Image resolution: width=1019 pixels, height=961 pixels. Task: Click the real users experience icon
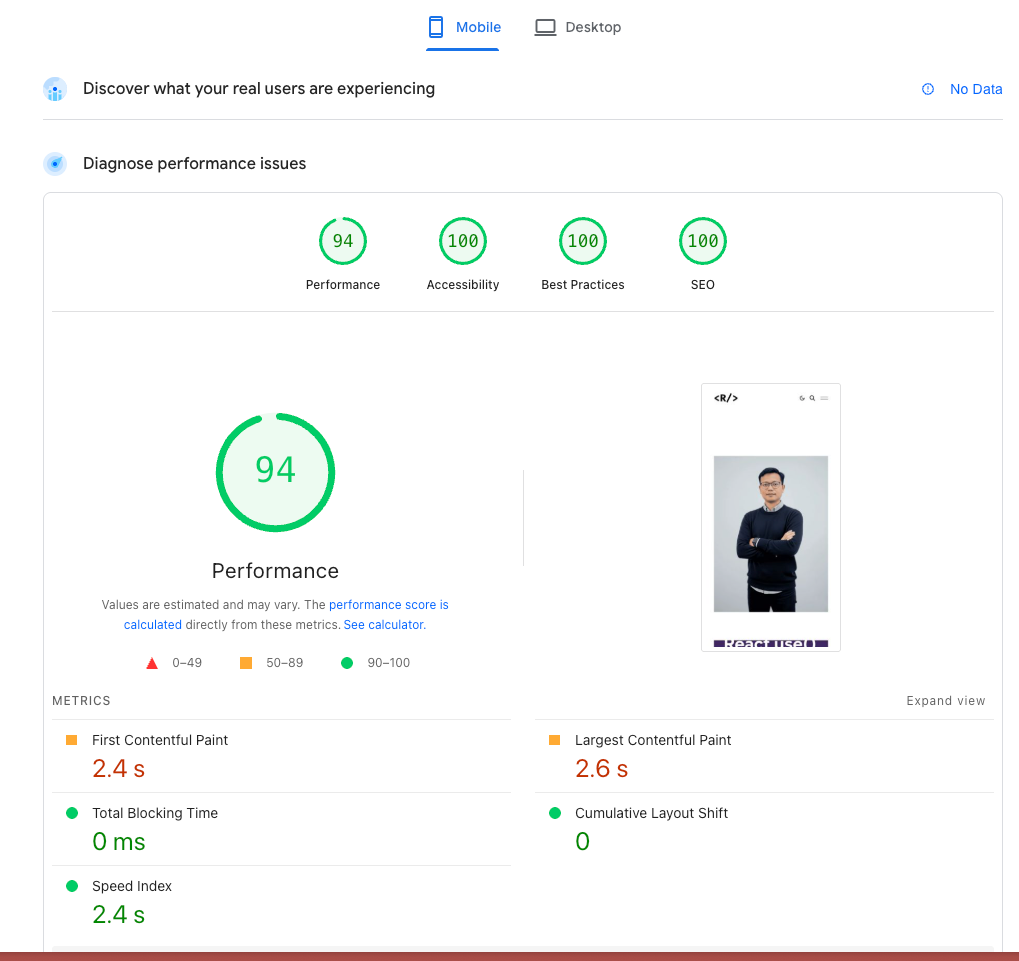[55, 89]
